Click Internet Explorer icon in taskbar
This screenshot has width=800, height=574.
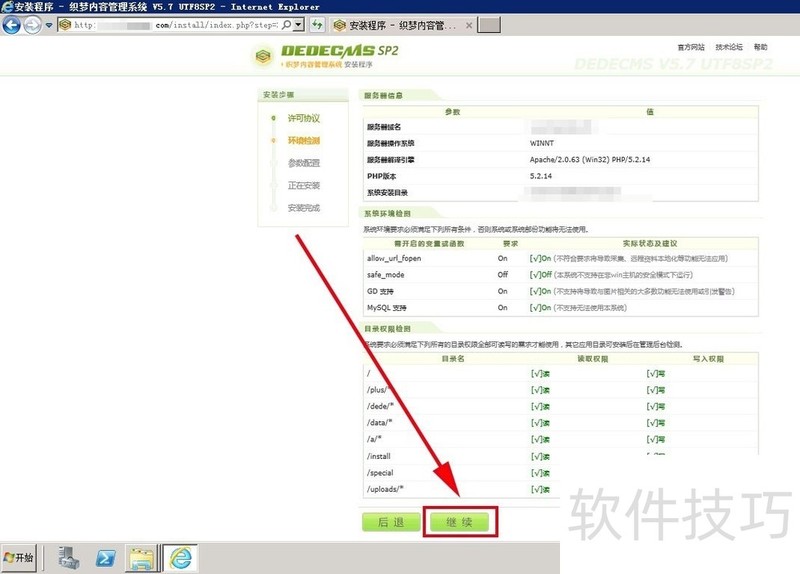click(180, 558)
